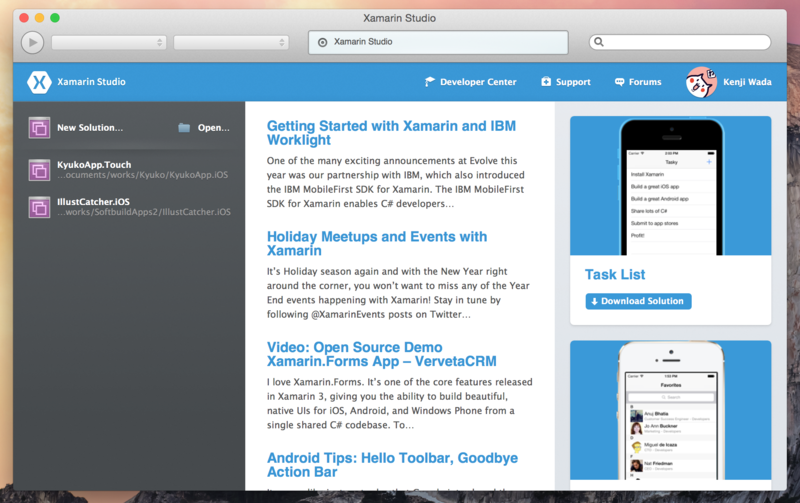Click the Xamarin X hexagon logo
Image resolution: width=800 pixels, height=503 pixels.
[39, 82]
